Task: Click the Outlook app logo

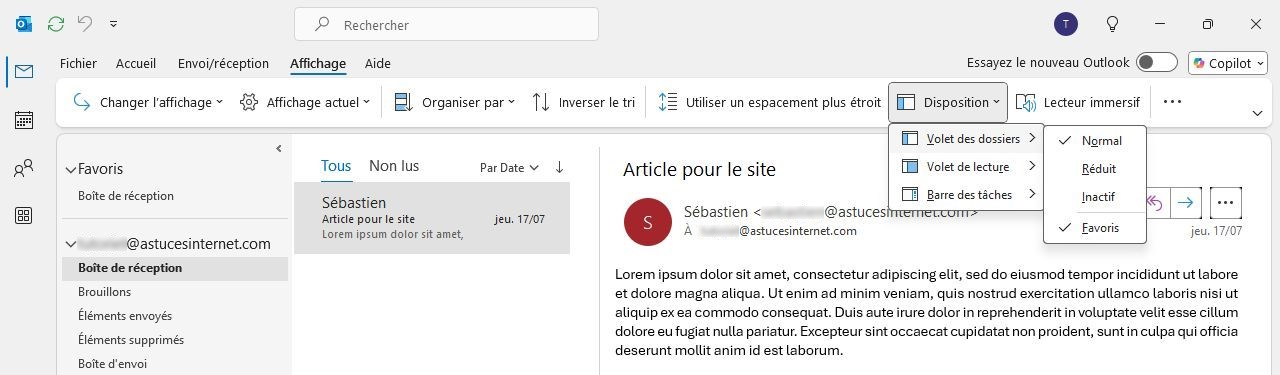Action: click(24, 24)
